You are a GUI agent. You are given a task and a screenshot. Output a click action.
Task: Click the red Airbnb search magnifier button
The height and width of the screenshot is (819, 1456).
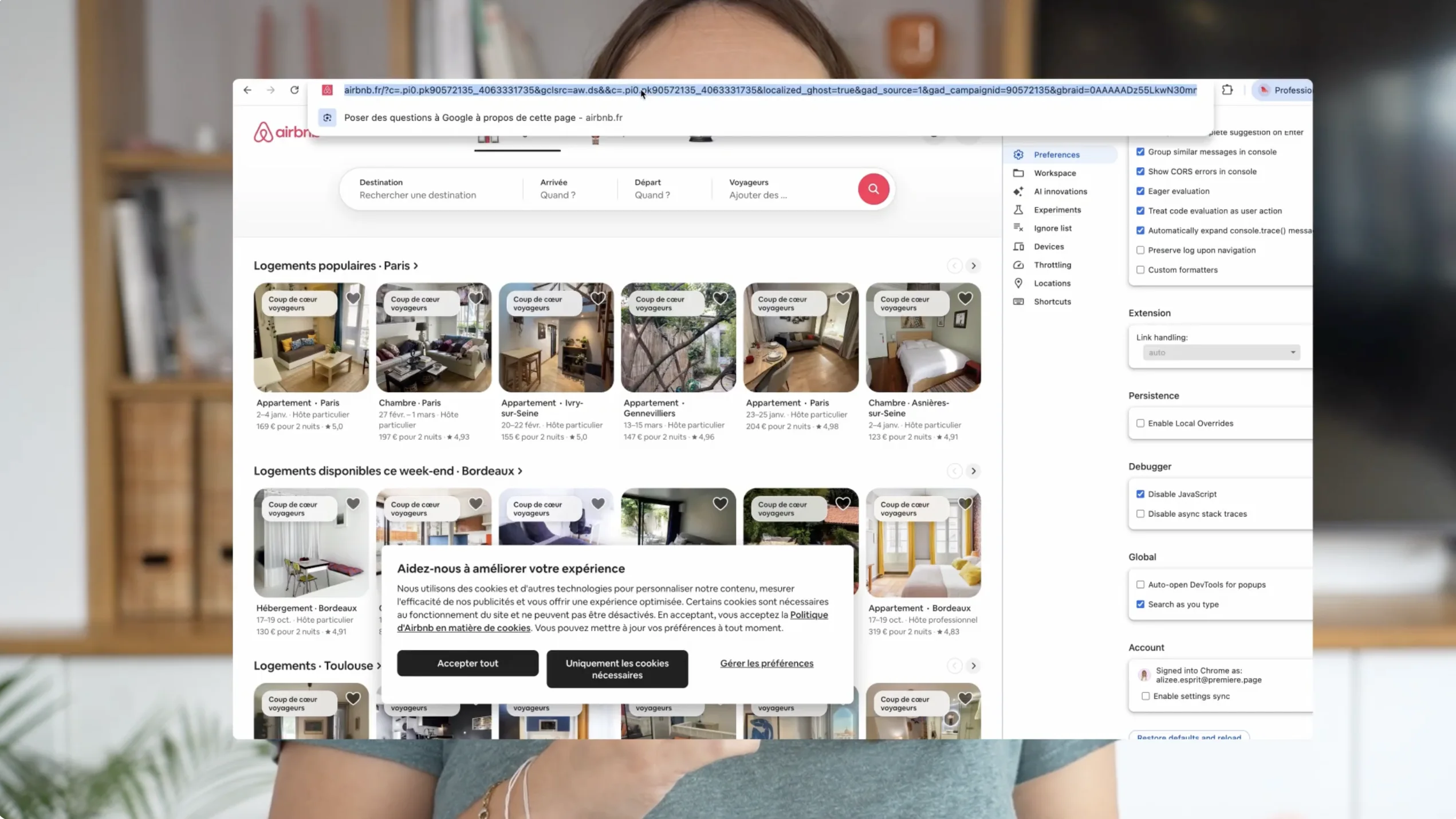coord(873,188)
